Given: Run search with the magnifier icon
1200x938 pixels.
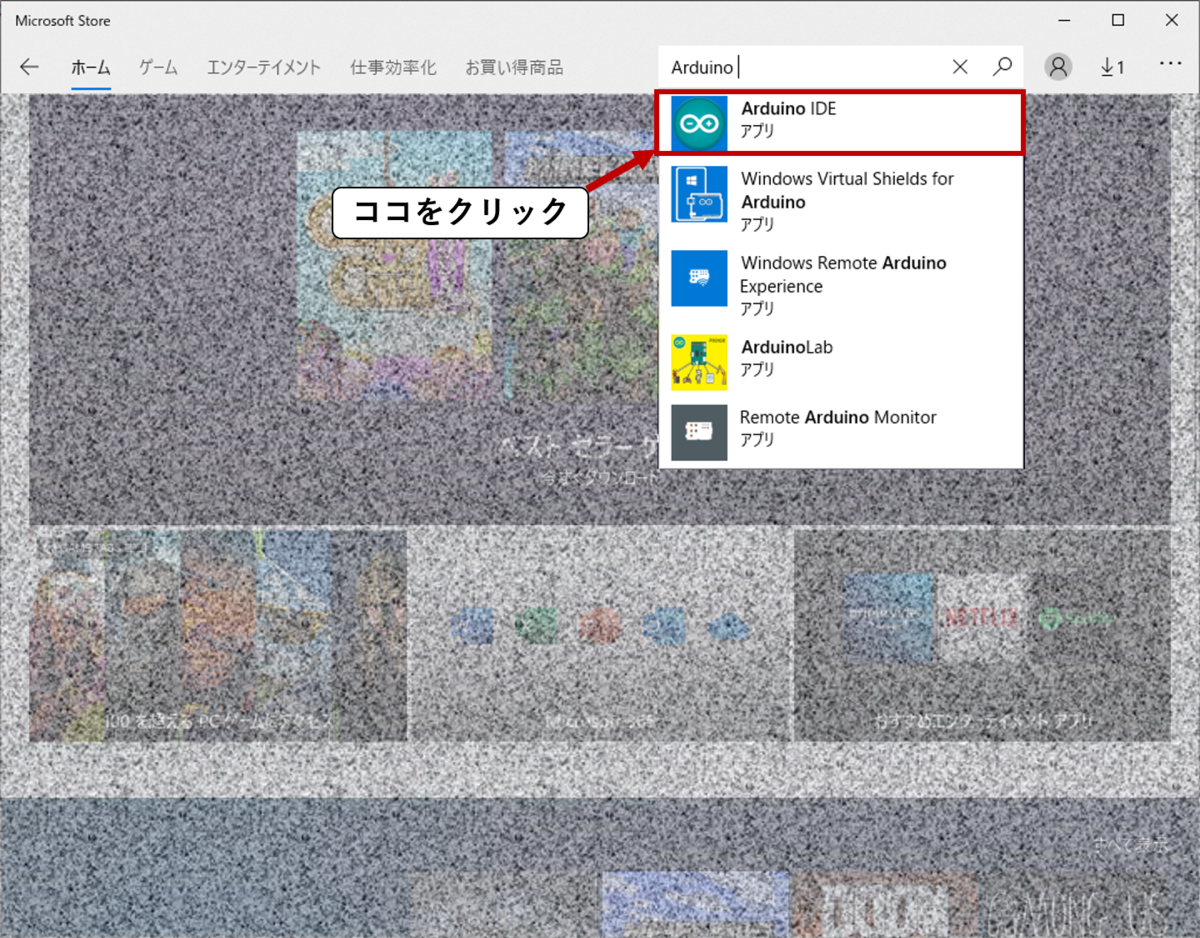Looking at the screenshot, I should [1002, 67].
